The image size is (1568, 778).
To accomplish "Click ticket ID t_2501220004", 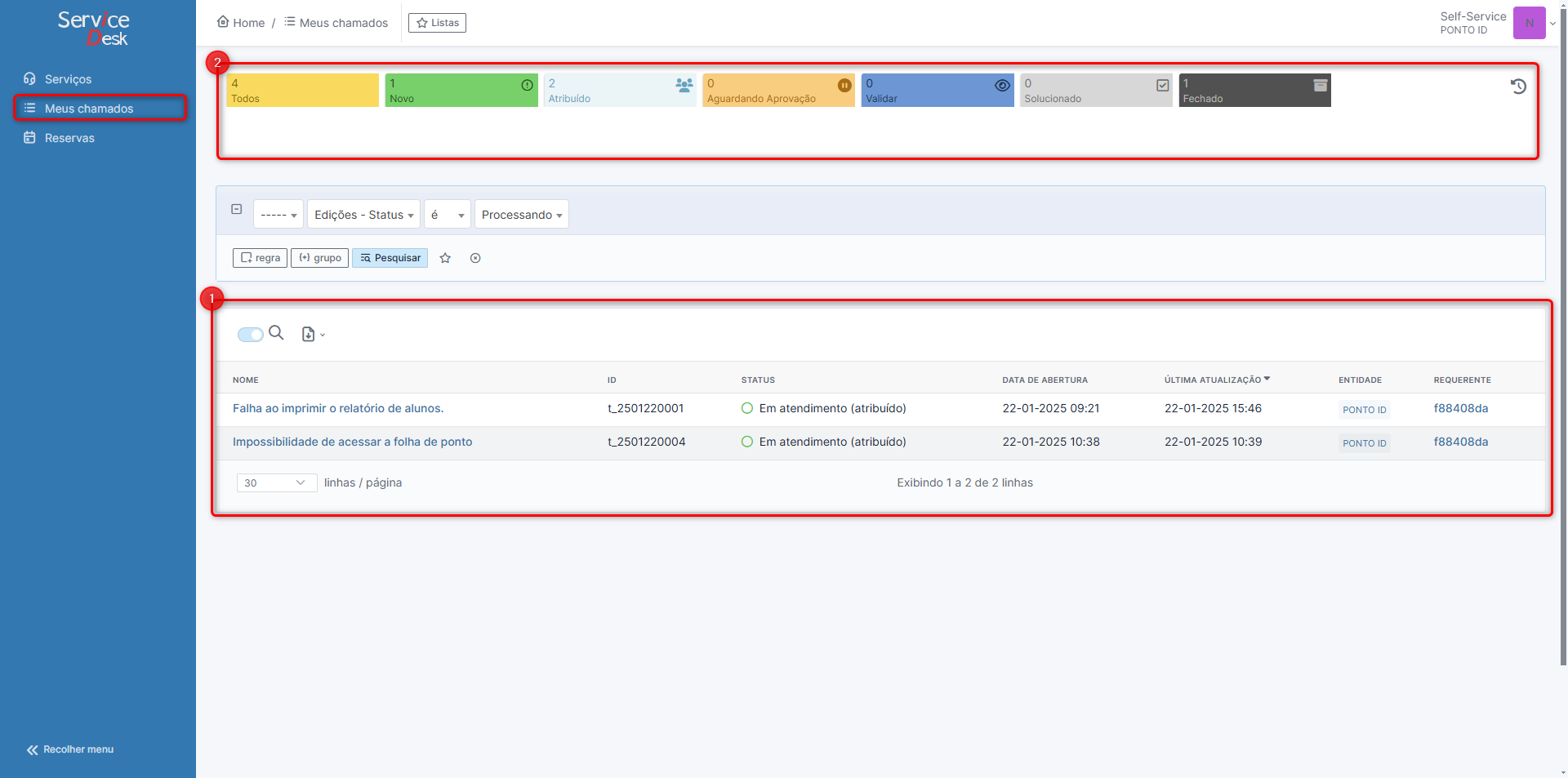I will coord(646,442).
